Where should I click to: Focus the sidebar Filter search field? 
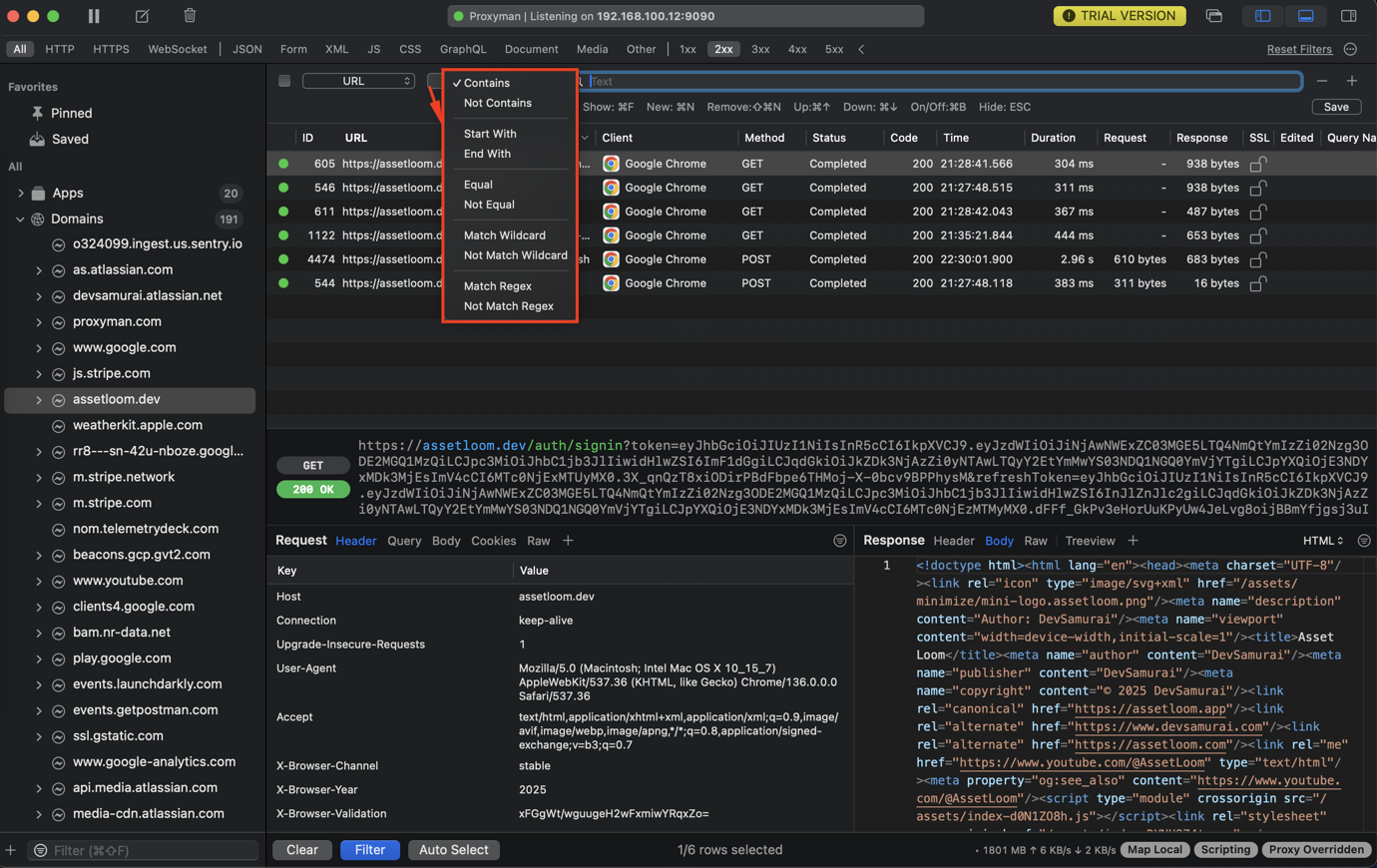point(145,850)
